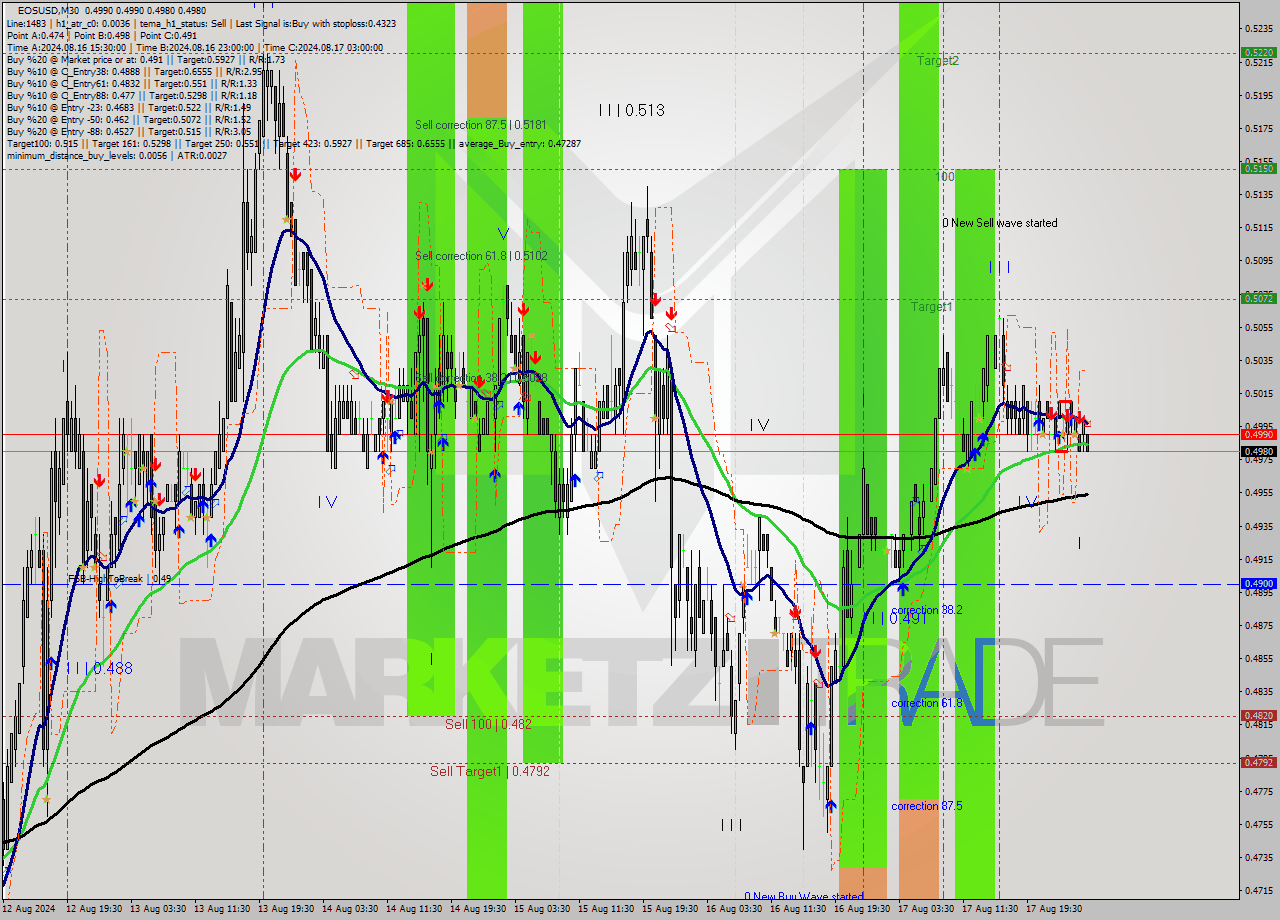Click the 0.5035 price axis value
1280x920 pixels.
1259,360
